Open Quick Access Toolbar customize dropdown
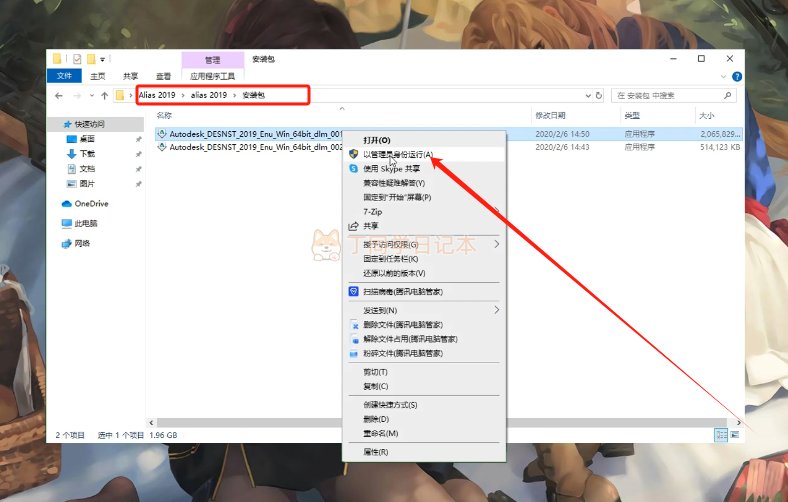 [x=103, y=59]
